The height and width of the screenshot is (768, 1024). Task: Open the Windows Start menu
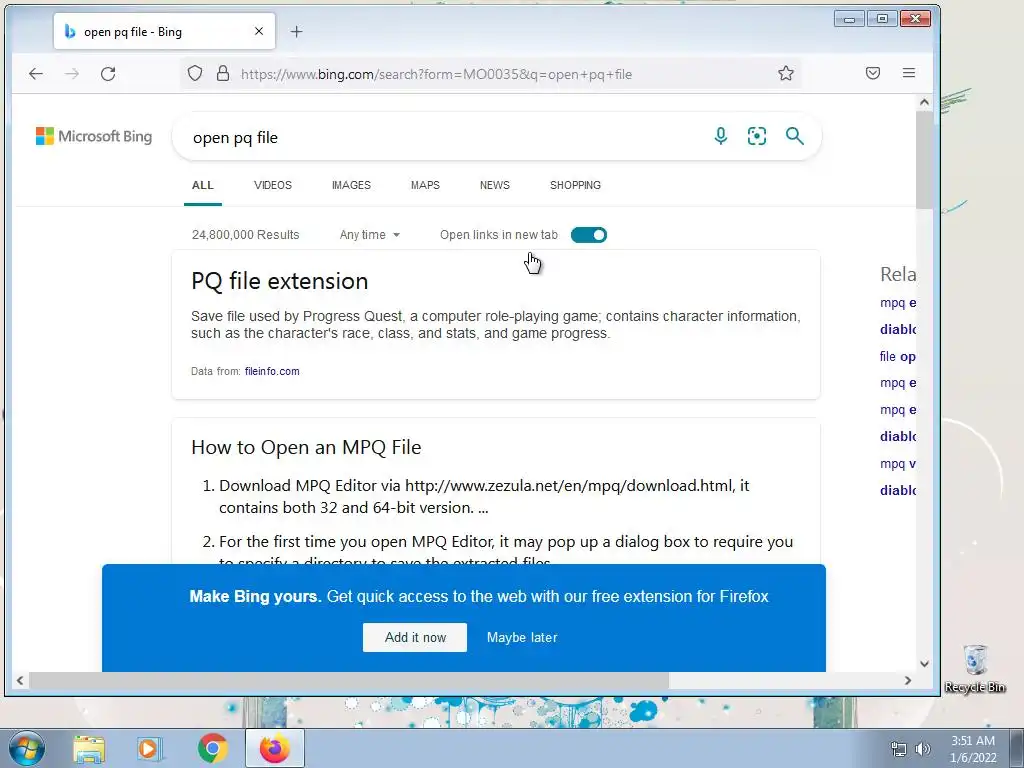[26, 748]
